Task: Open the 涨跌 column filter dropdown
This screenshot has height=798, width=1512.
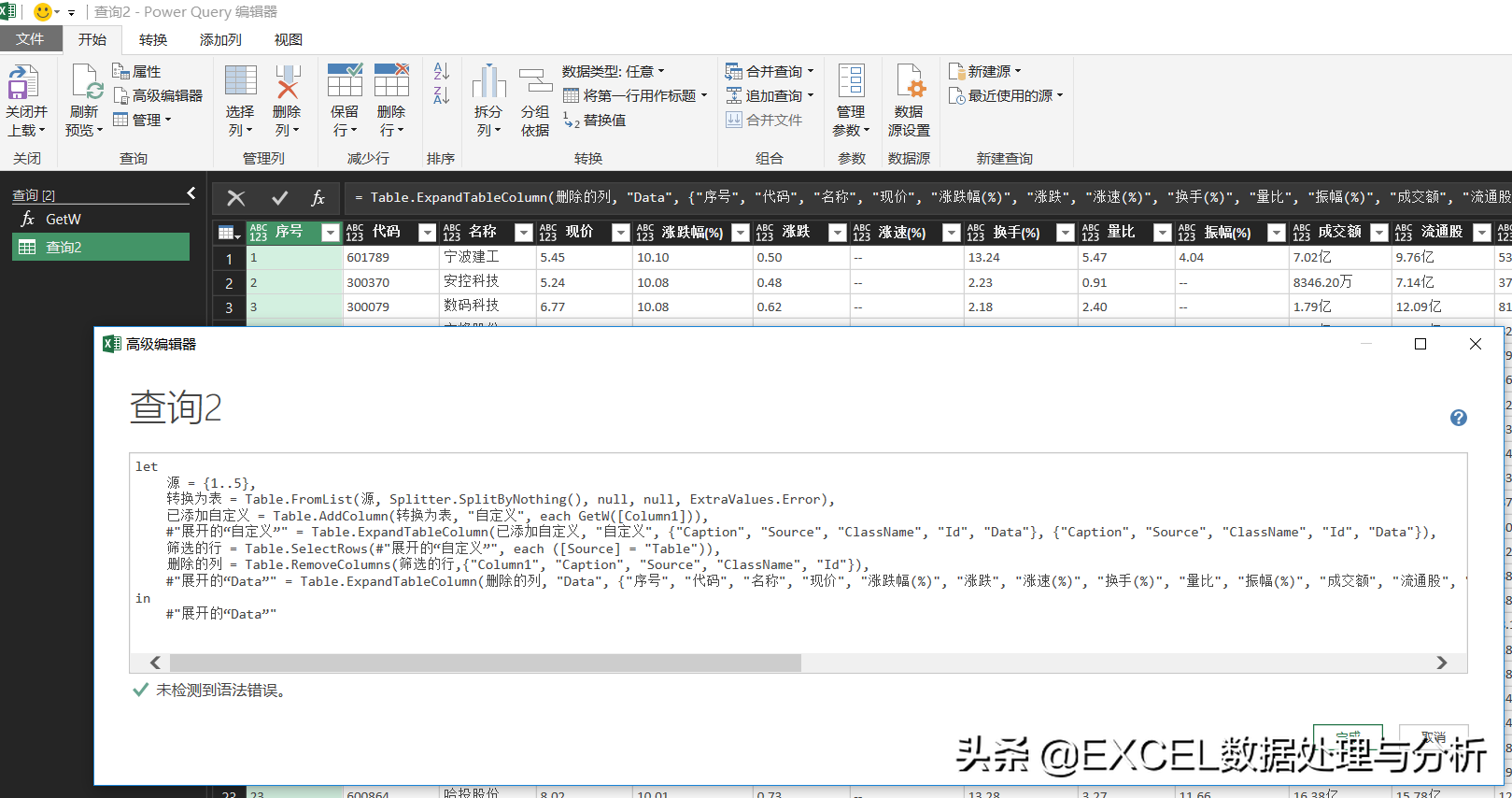Action: [838, 233]
